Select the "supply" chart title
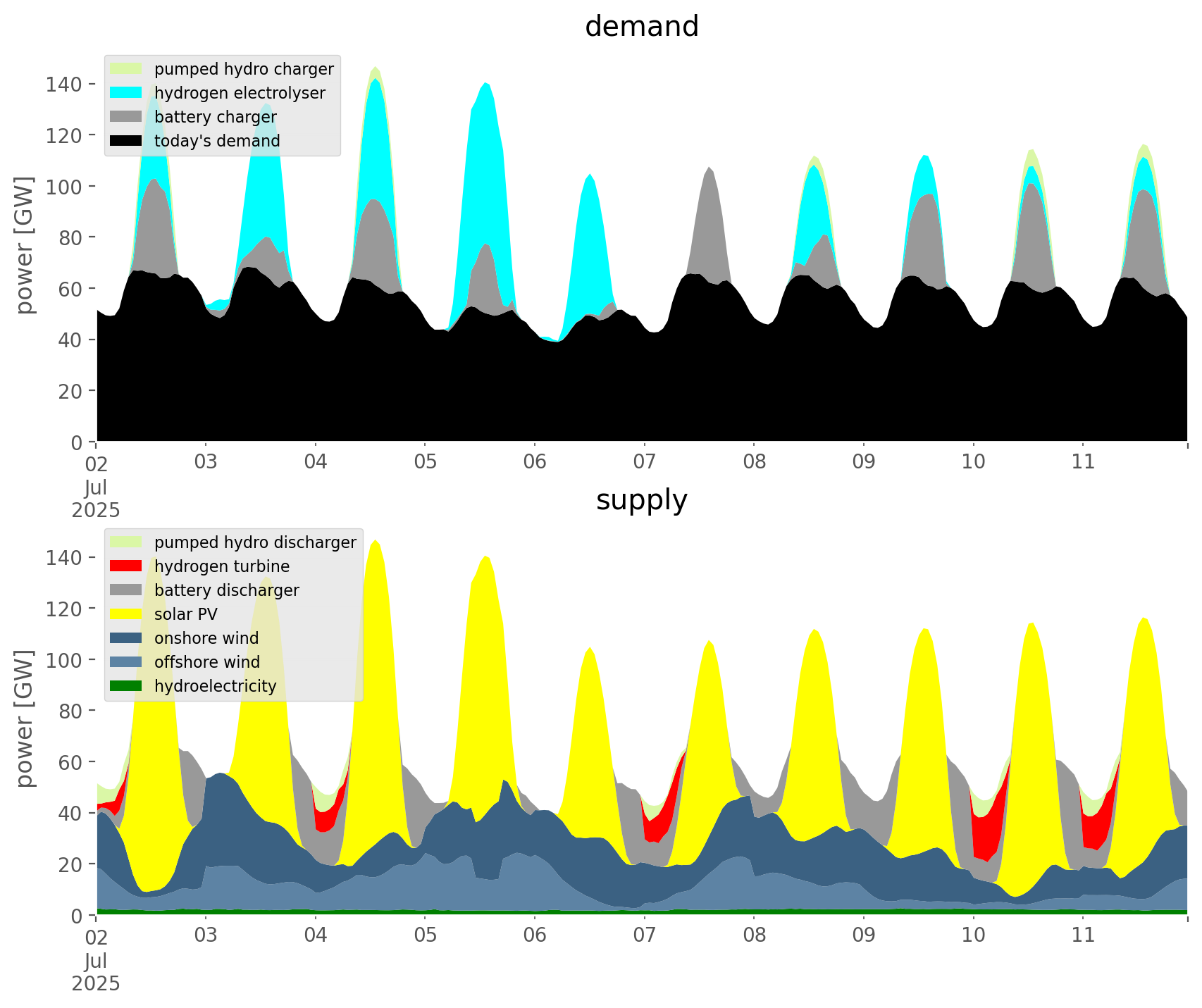Image resolution: width=1202 pixels, height=1008 pixels. [x=641, y=500]
